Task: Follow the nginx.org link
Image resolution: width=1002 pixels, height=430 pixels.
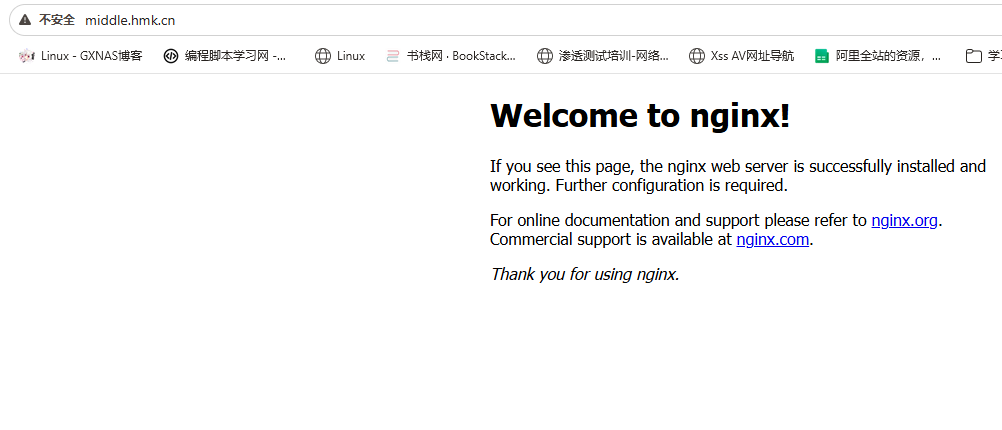Action: pos(904,220)
